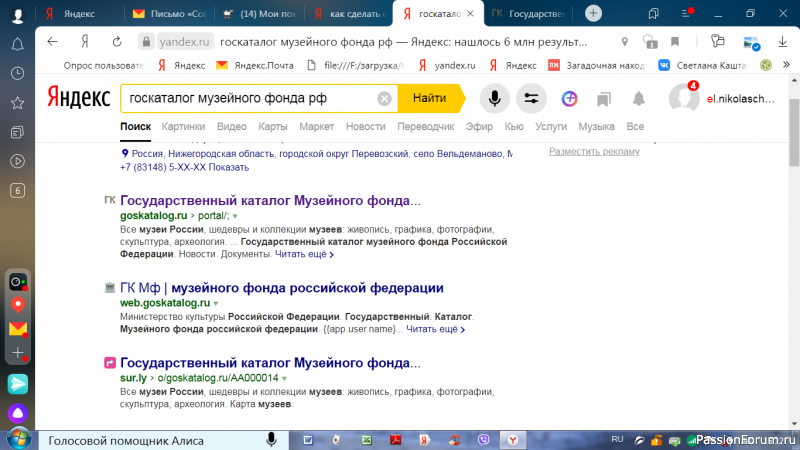
Task: Switch to Новости search tab
Action: 365,127
